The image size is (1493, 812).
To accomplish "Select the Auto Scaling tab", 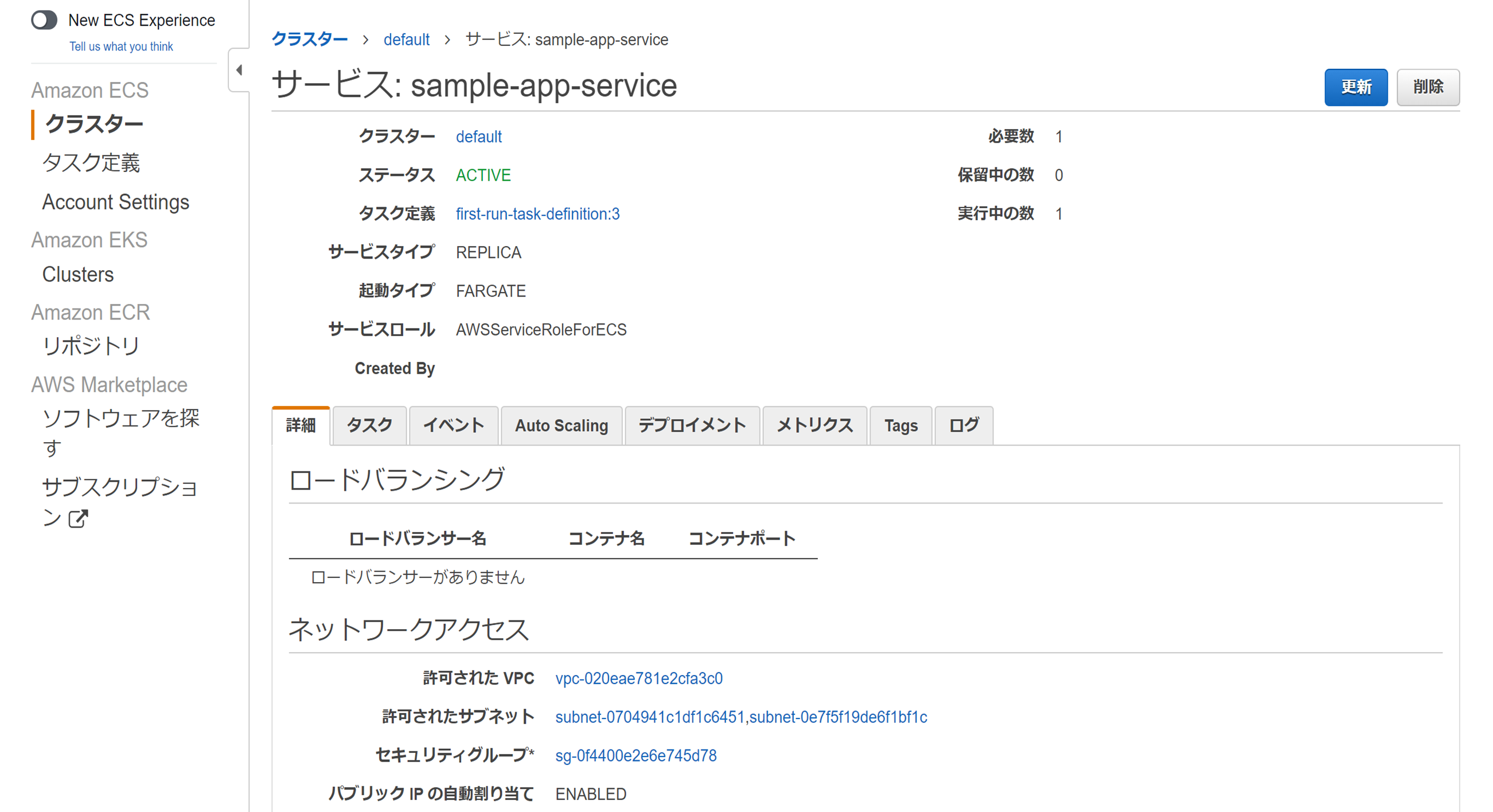I will (561, 425).
